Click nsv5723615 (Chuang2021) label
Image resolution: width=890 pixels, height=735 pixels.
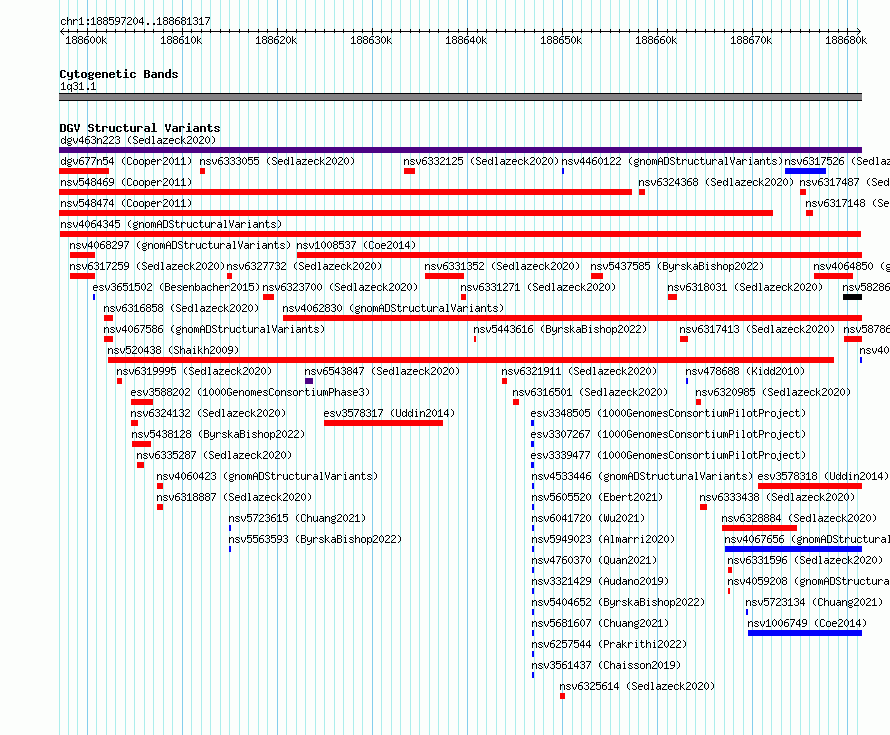[x=297, y=518]
